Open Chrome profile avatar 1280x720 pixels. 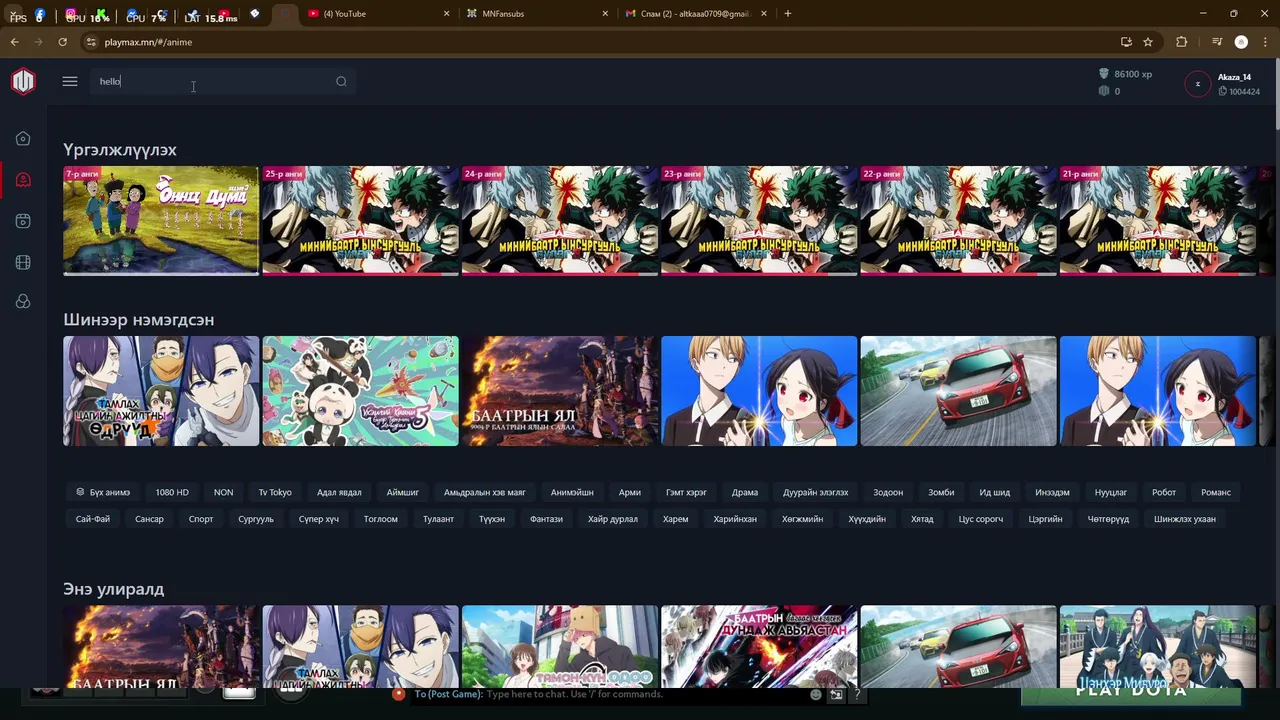click(x=1241, y=42)
